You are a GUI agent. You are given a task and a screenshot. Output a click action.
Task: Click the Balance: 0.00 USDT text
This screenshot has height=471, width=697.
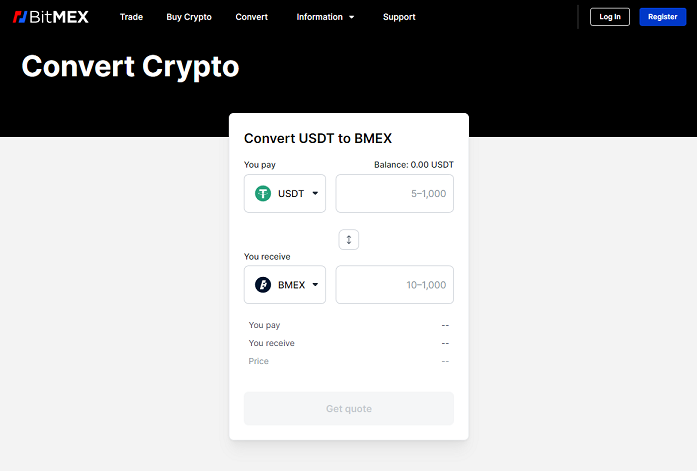pyautogui.click(x=414, y=165)
